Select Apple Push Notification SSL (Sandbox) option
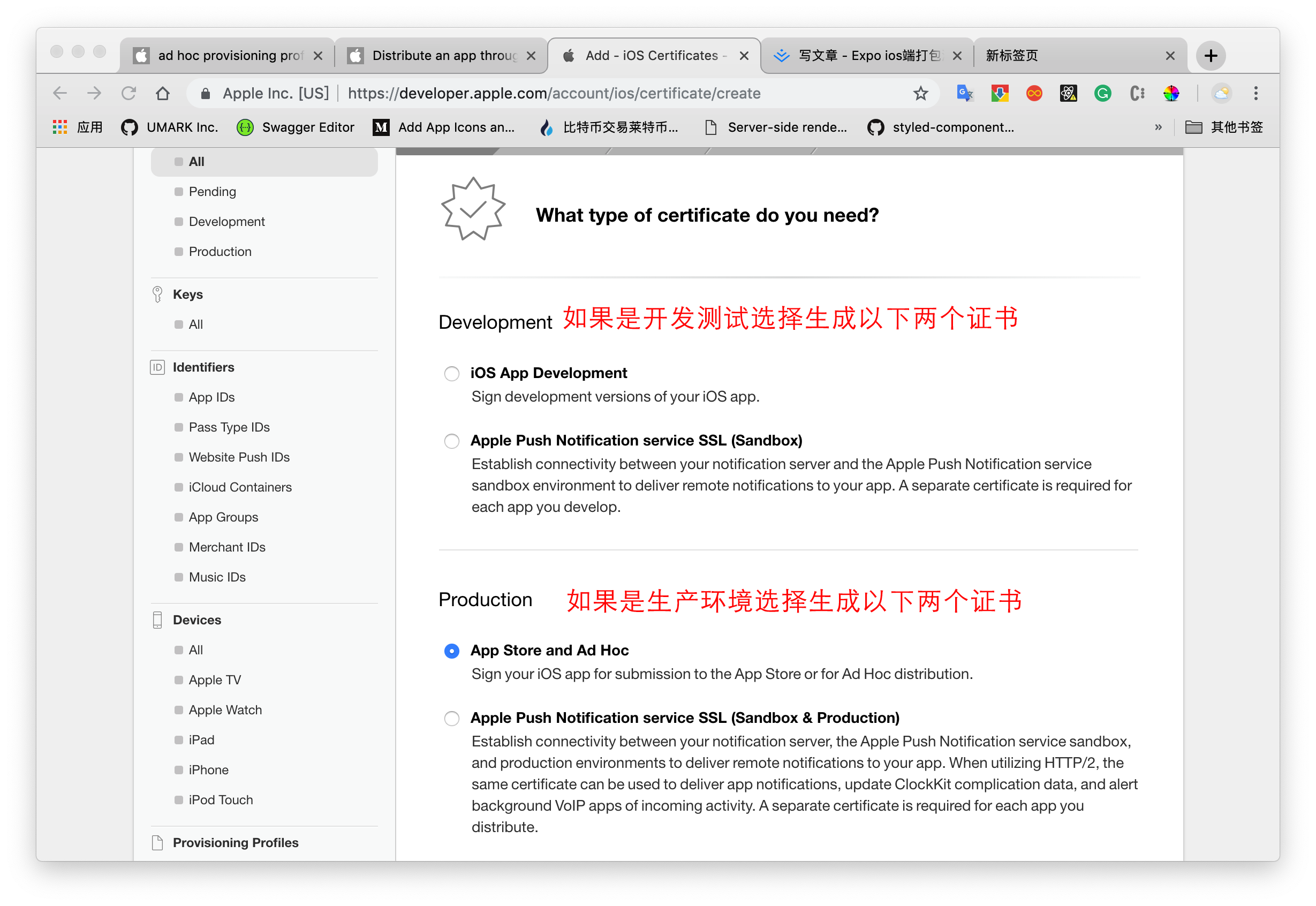1316x906 pixels. pos(452,441)
